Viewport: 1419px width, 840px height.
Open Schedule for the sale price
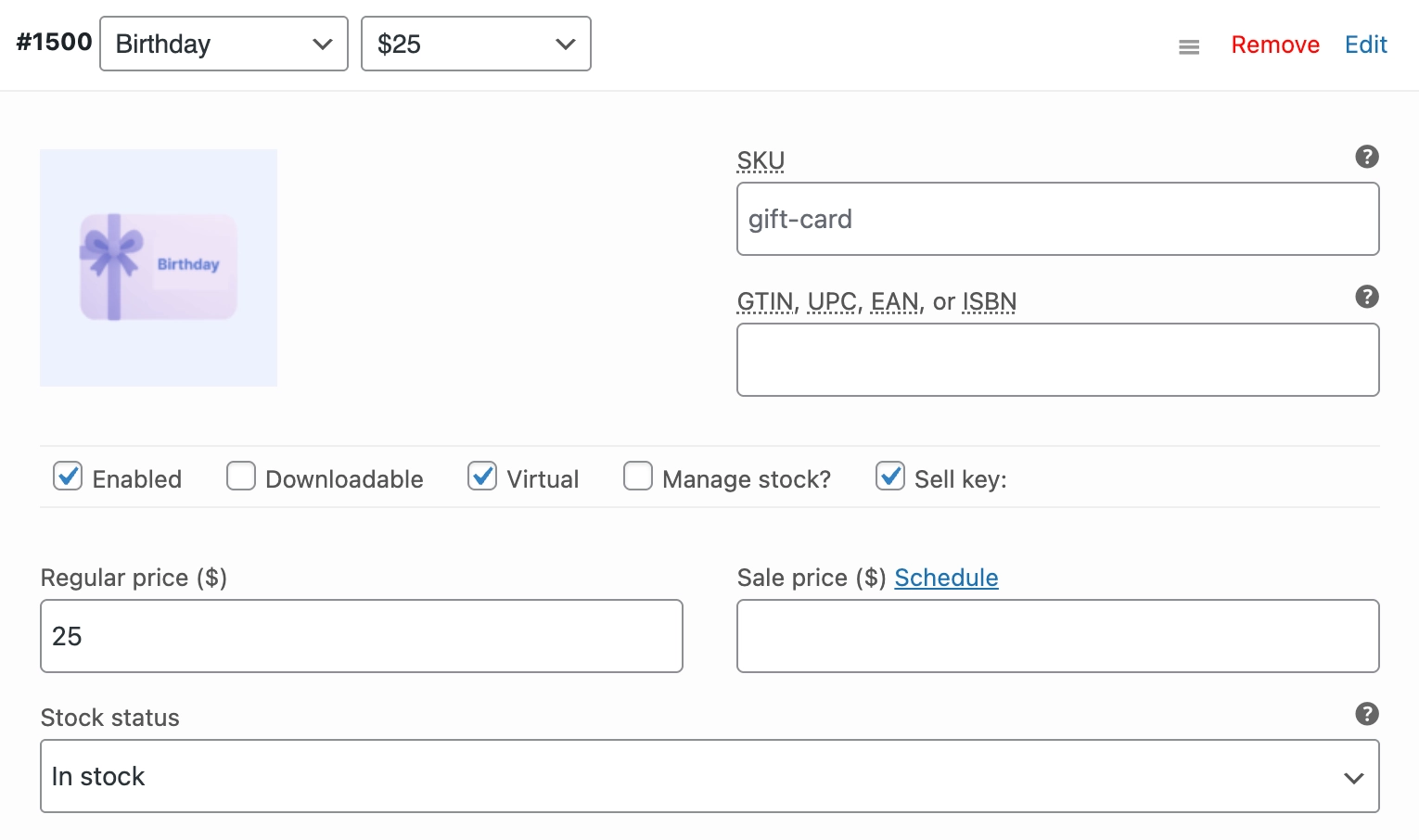pyautogui.click(x=946, y=577)
